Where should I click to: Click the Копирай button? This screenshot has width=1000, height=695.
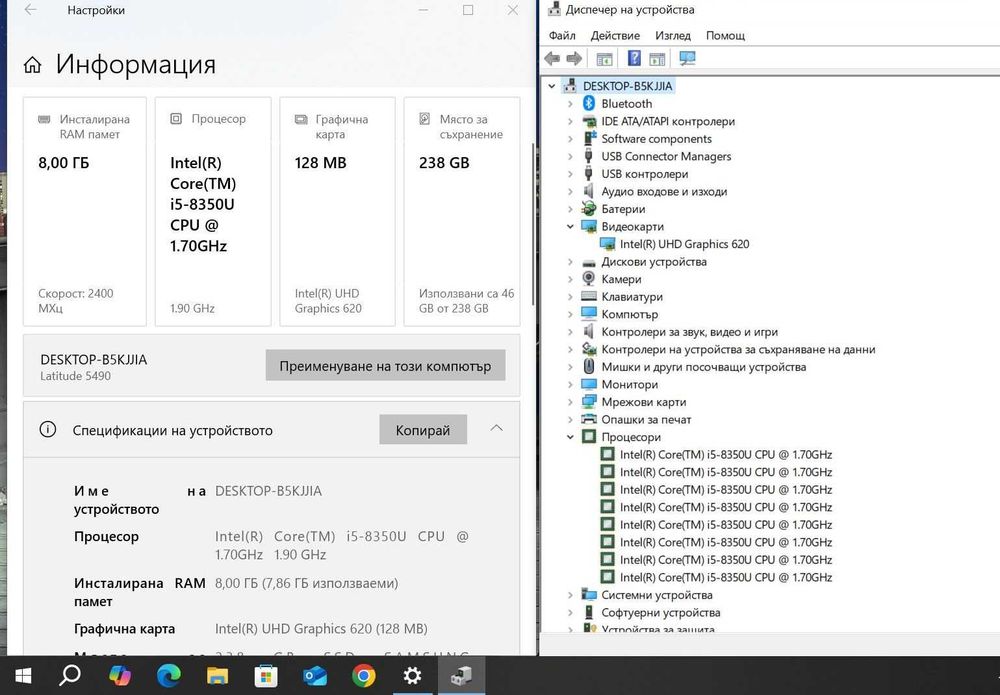[x=423, y=430]
